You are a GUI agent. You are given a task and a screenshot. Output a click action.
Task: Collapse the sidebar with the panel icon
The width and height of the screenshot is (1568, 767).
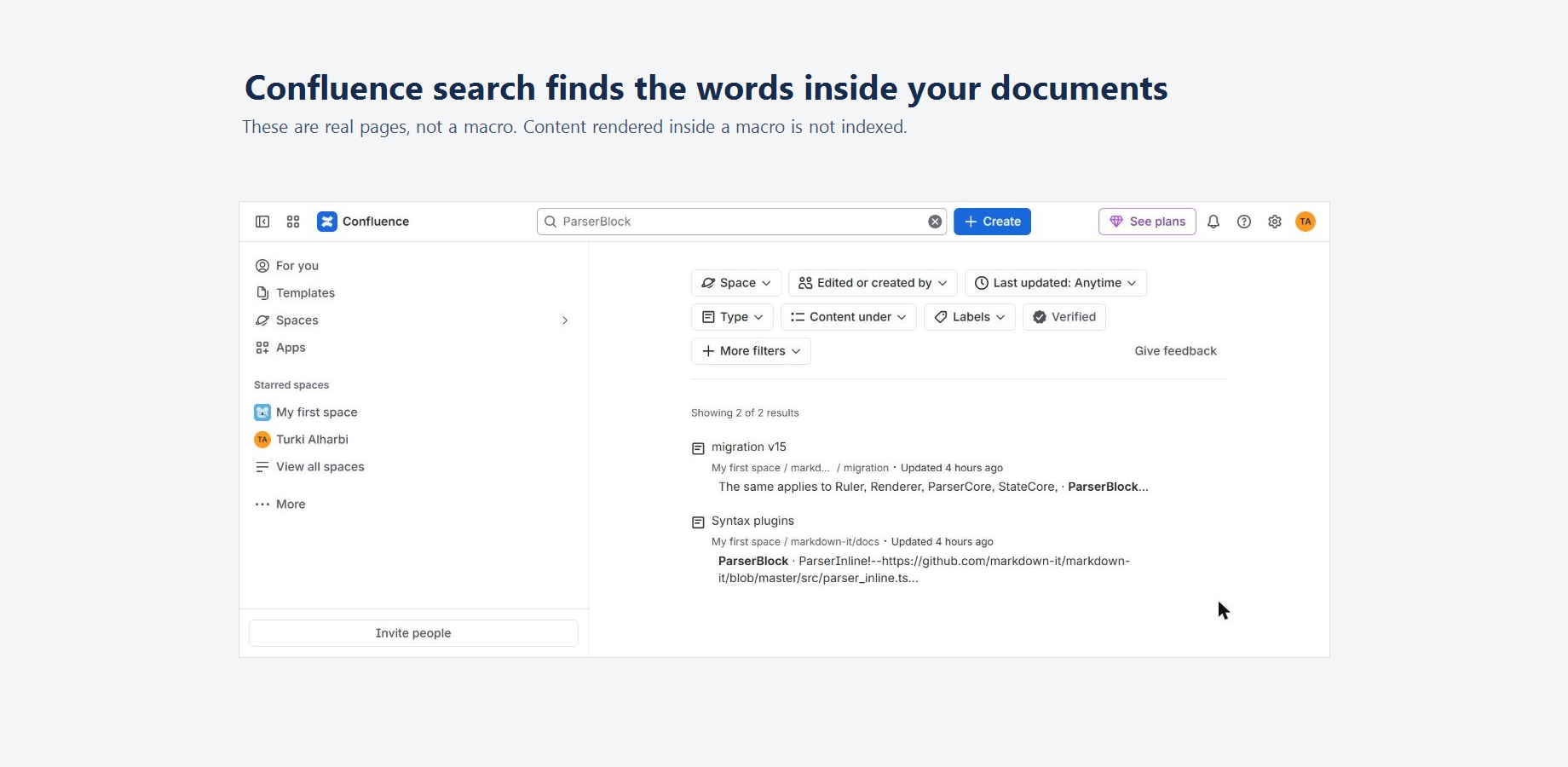point(262,222)
